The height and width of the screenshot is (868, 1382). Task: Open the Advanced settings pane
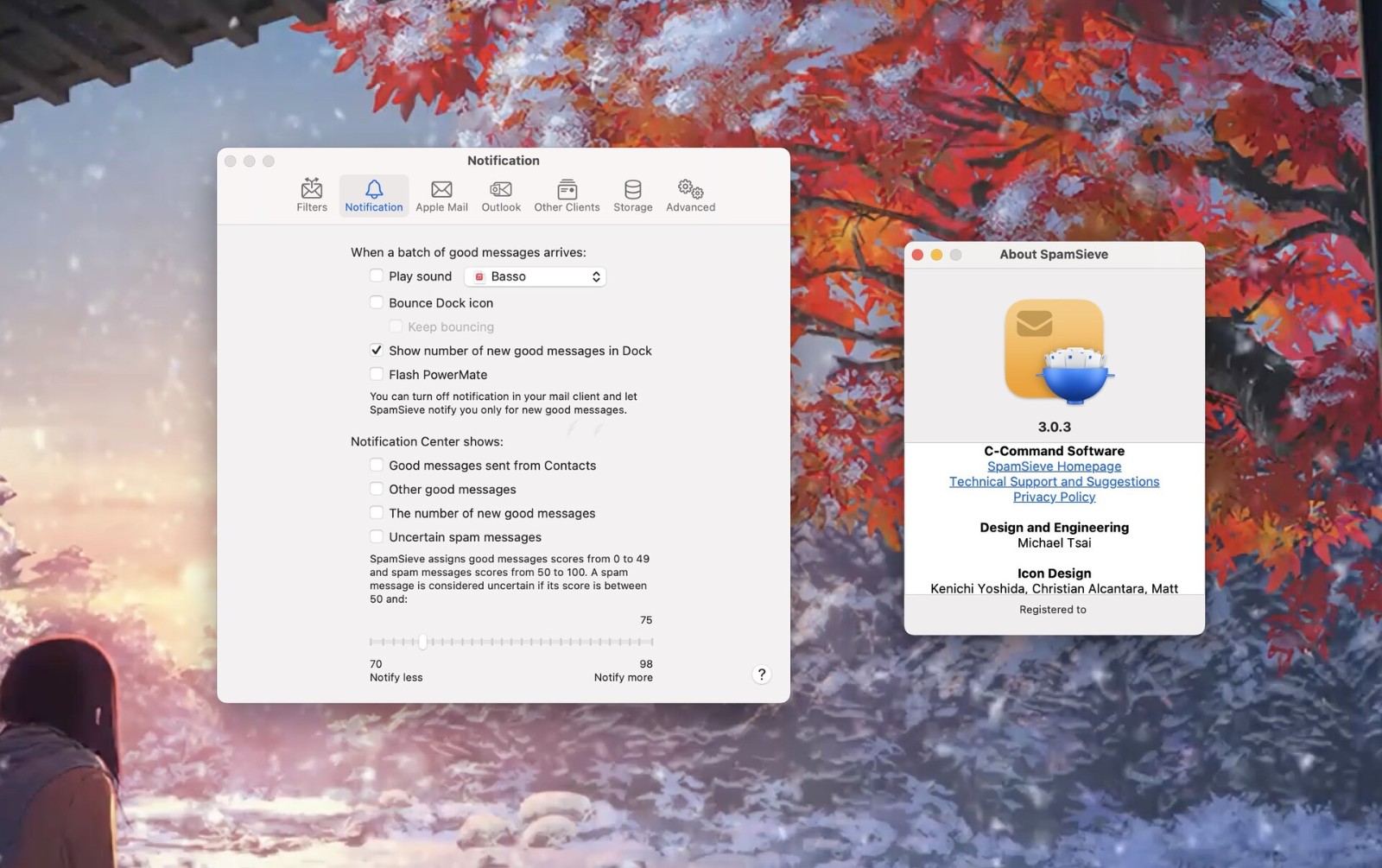(690, 195)
